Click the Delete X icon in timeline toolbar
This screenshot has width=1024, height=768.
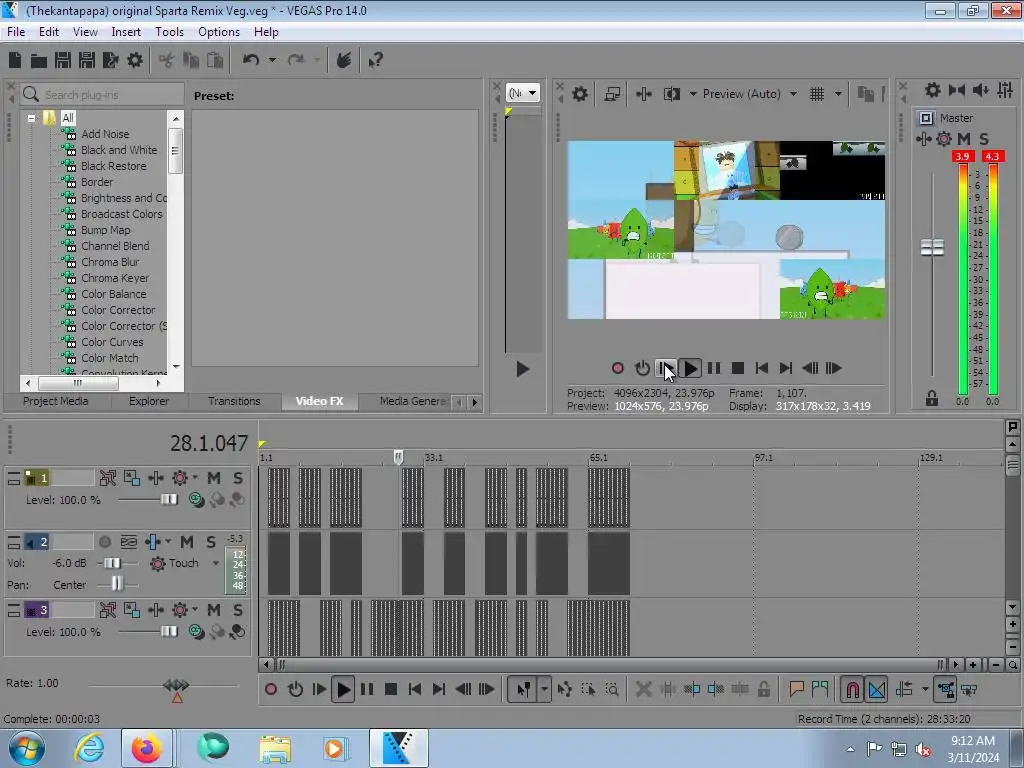point(643,689)
